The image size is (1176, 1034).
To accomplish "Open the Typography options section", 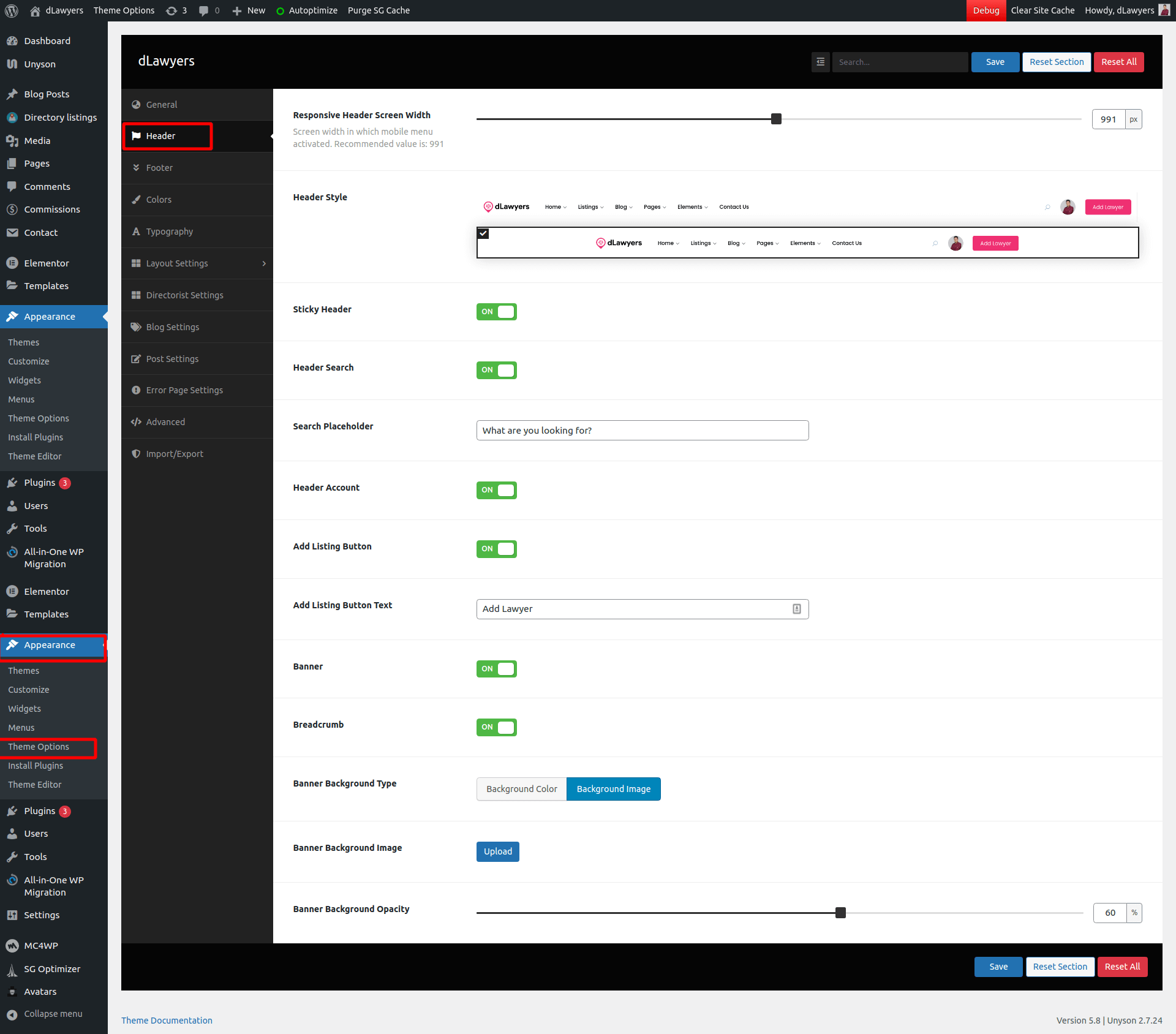I will click(x=169, y=232).
